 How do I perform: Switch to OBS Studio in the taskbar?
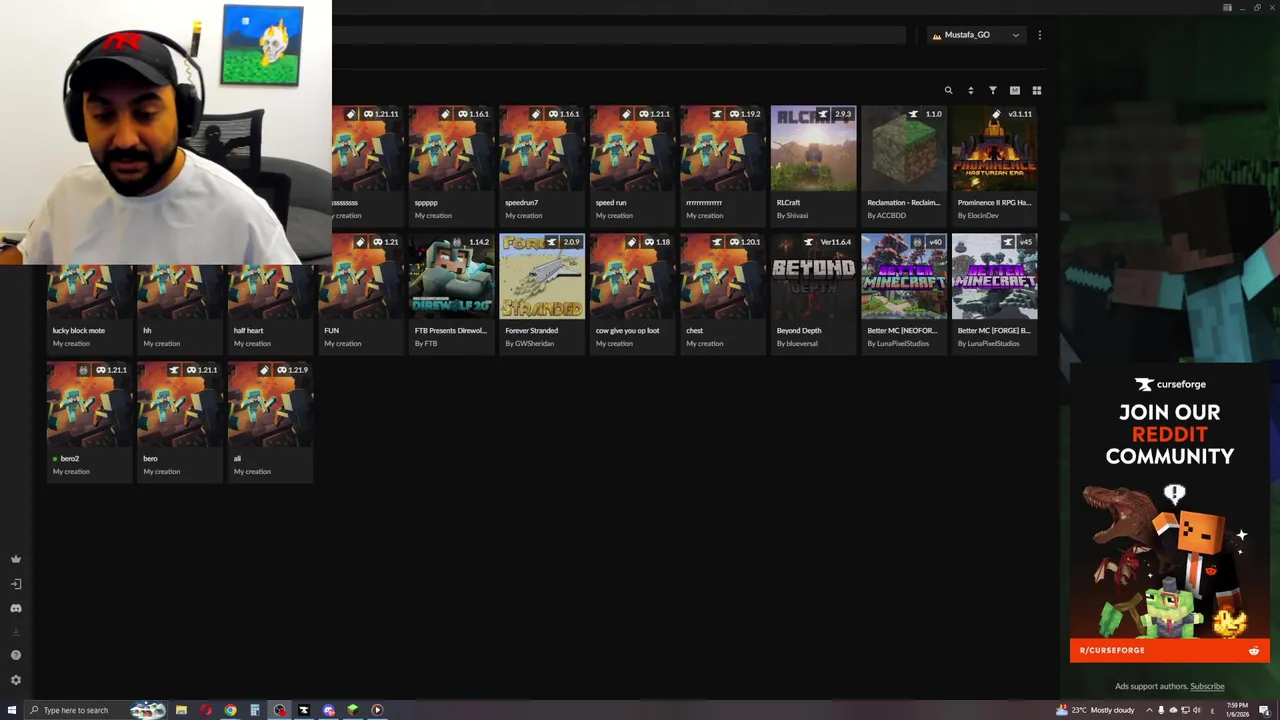tap(279, 710)
